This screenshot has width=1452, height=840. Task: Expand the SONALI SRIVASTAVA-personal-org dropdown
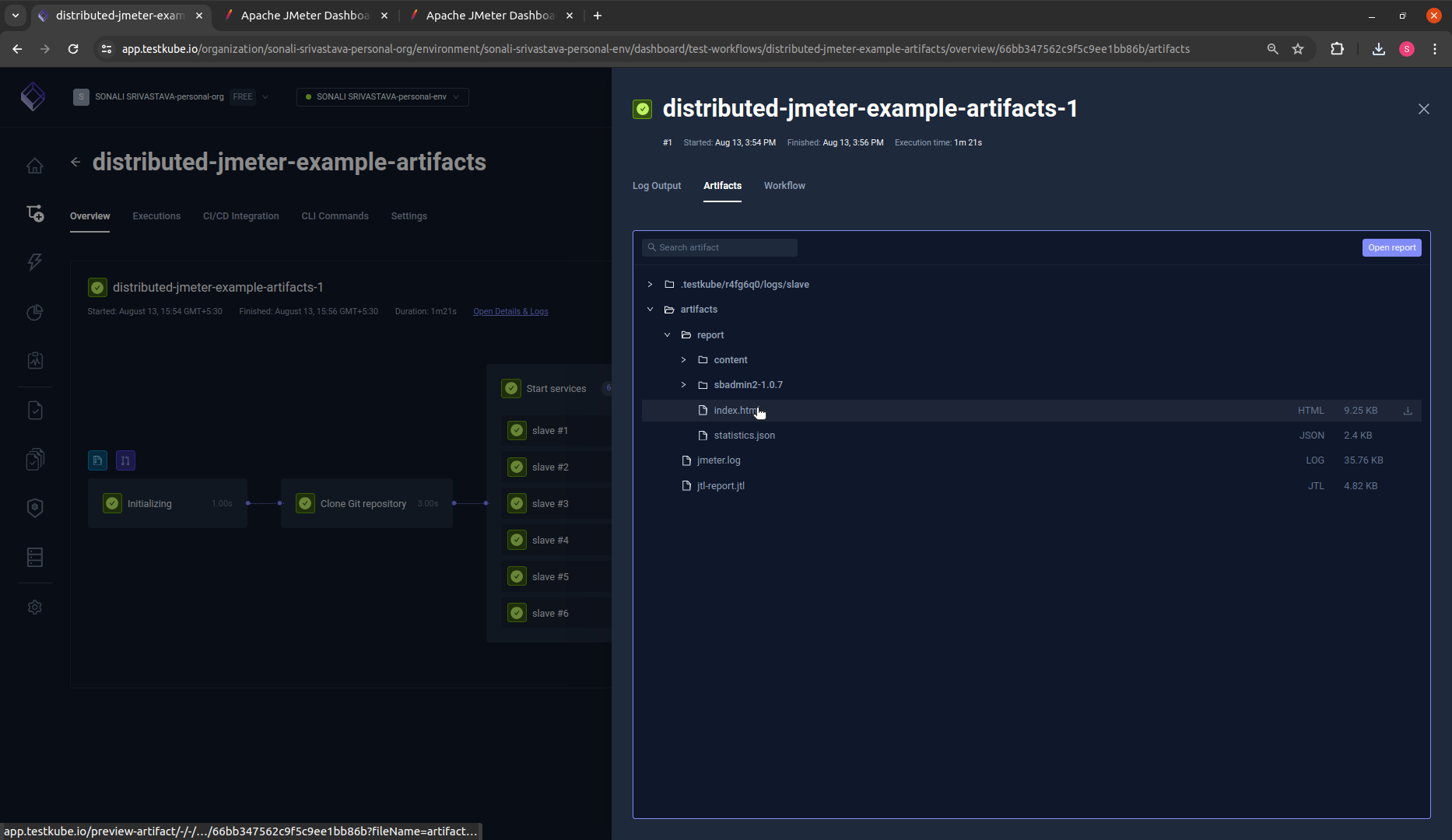(265, 96)
